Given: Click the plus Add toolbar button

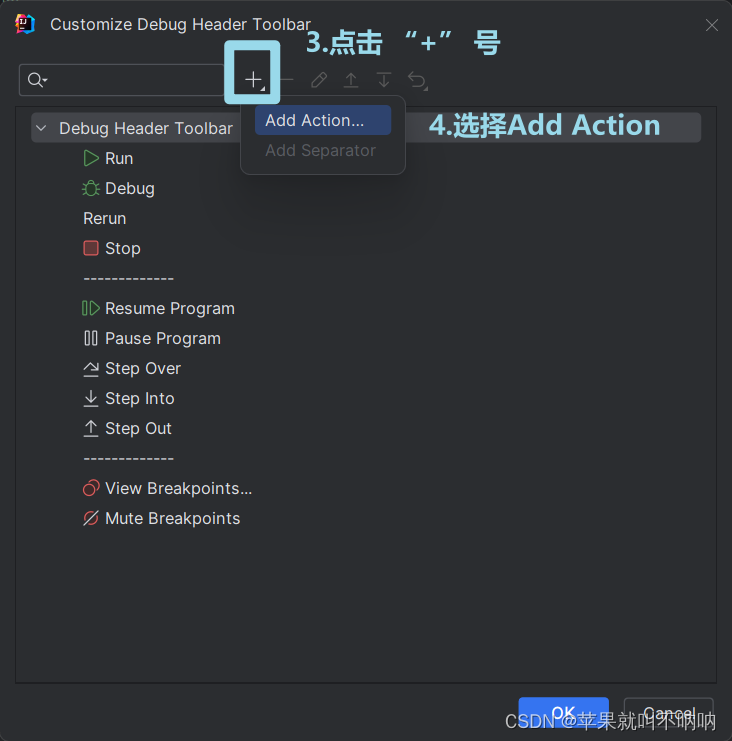Looking at the screenshot, I should (x=253, y=79).
